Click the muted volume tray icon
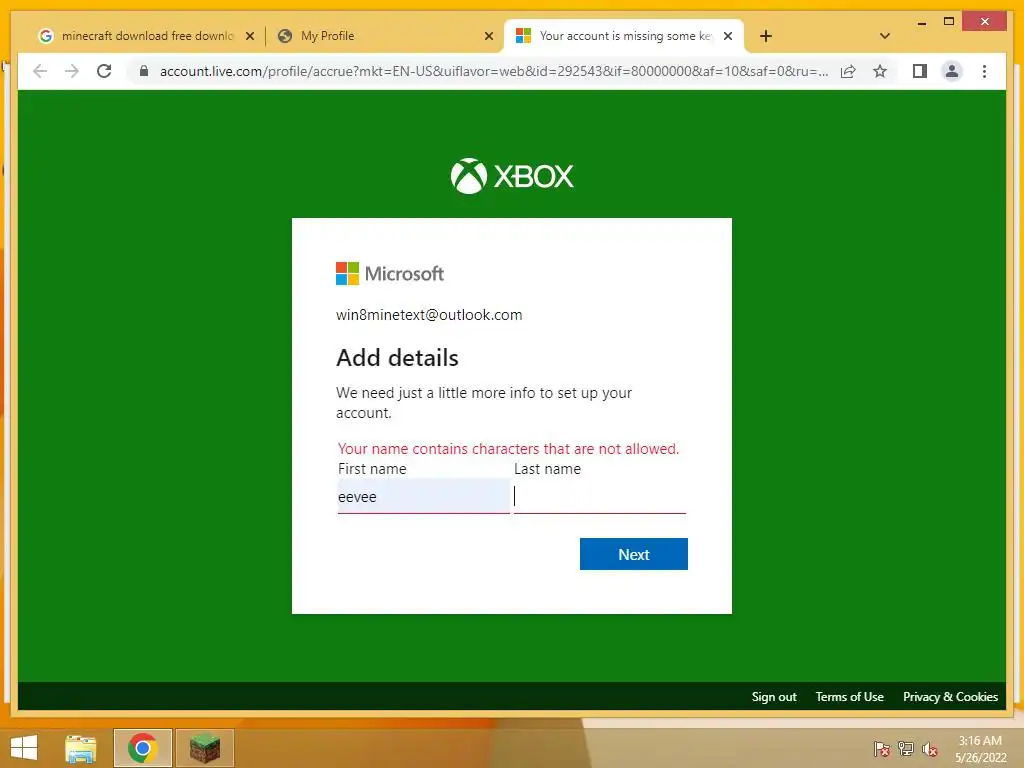 930,748
